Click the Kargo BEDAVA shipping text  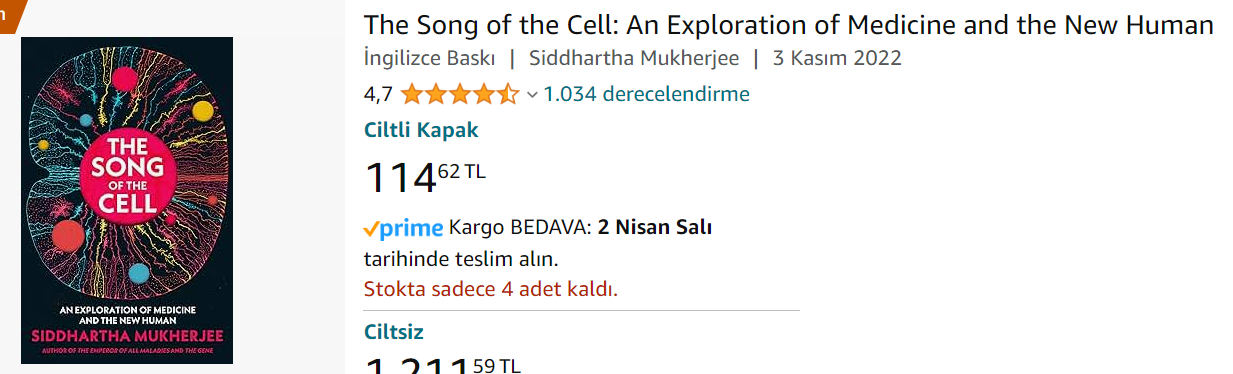[x=520, y=227]
